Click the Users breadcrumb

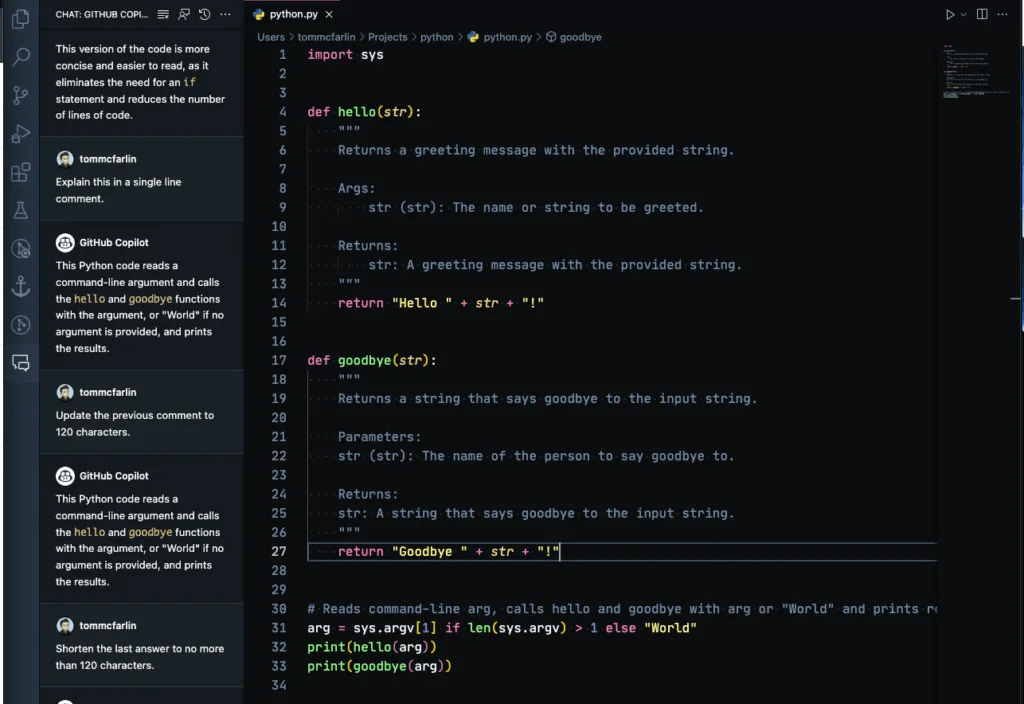point(271,37)
